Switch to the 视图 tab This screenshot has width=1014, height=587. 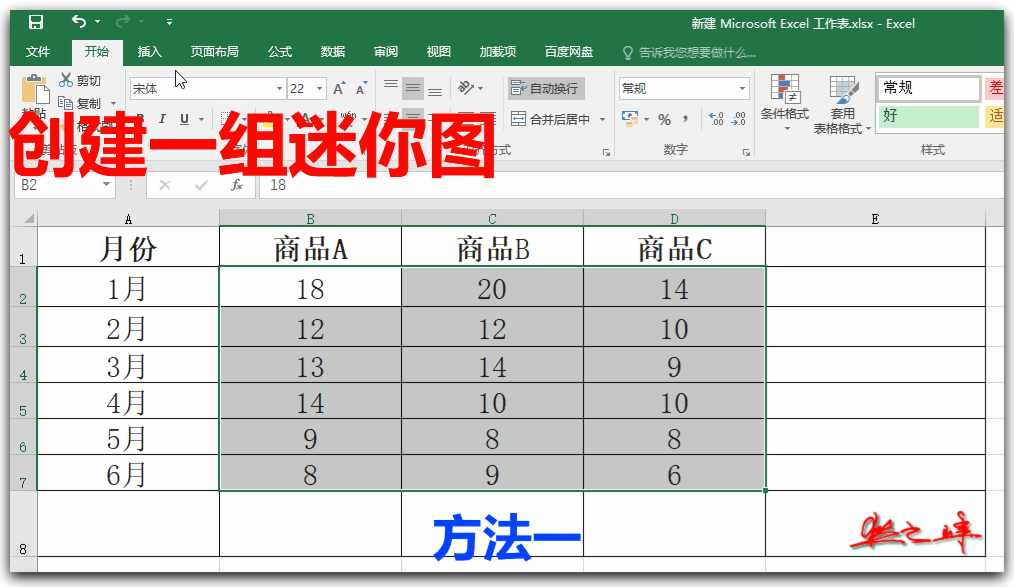[x=438, y=52]
